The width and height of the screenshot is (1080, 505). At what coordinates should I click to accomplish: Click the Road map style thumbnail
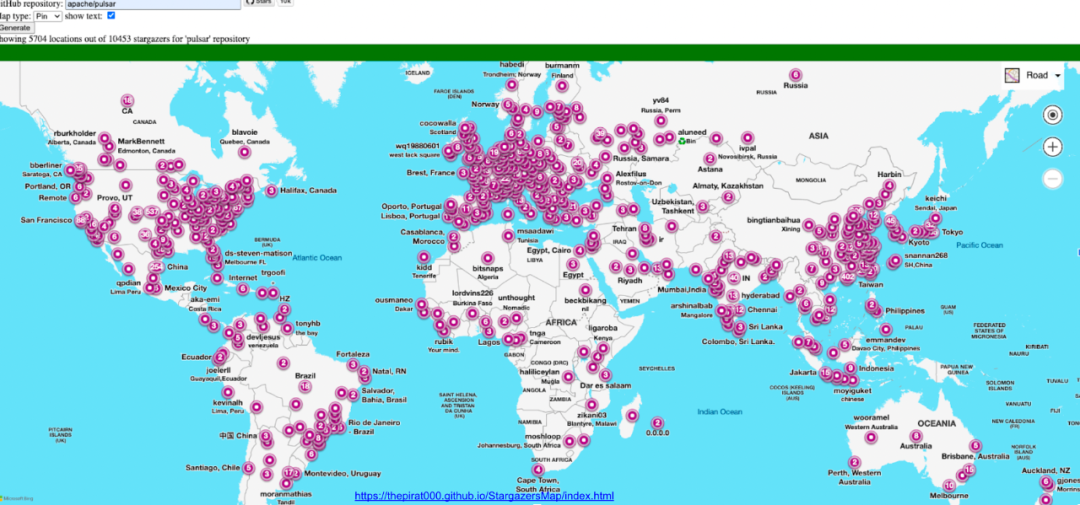click(1012, 75)
